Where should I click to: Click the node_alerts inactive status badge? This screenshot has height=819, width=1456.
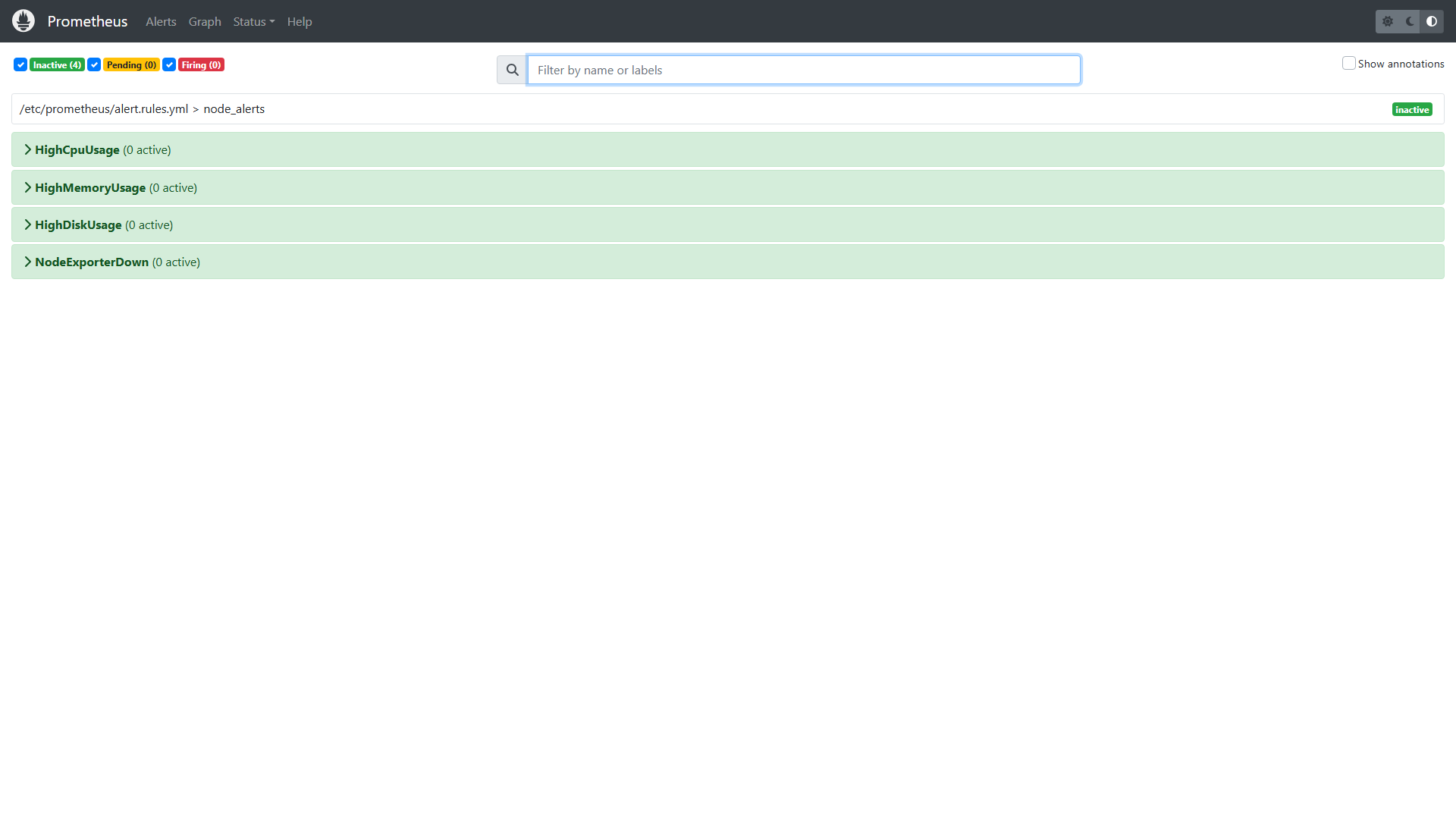click(x=1412, y=110)
